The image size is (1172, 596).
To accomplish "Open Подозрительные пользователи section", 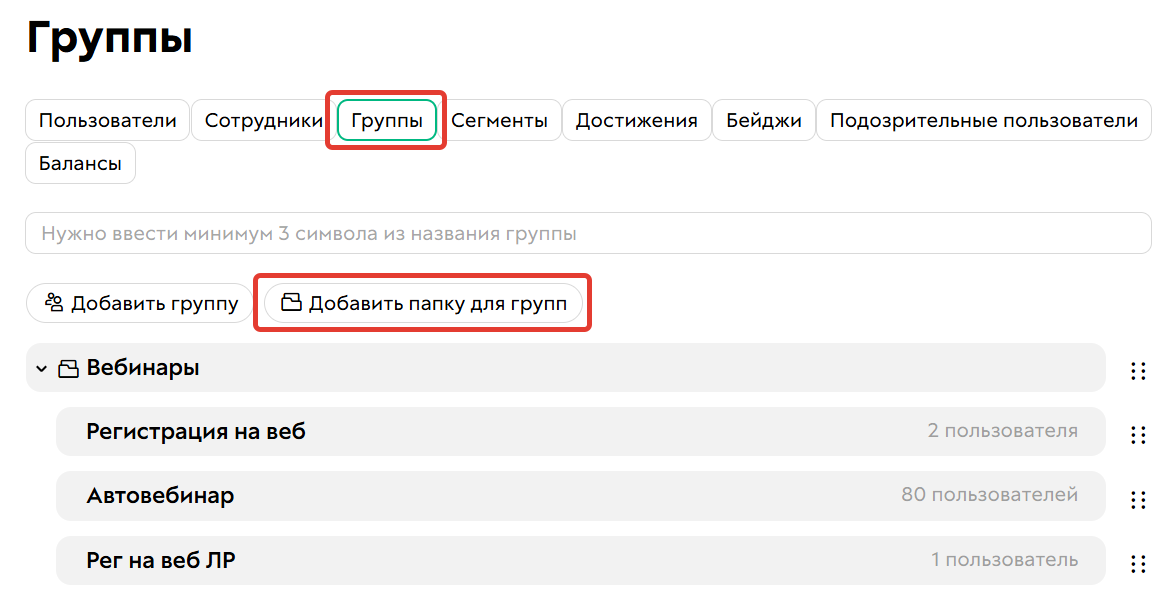I will pos(983,119).
